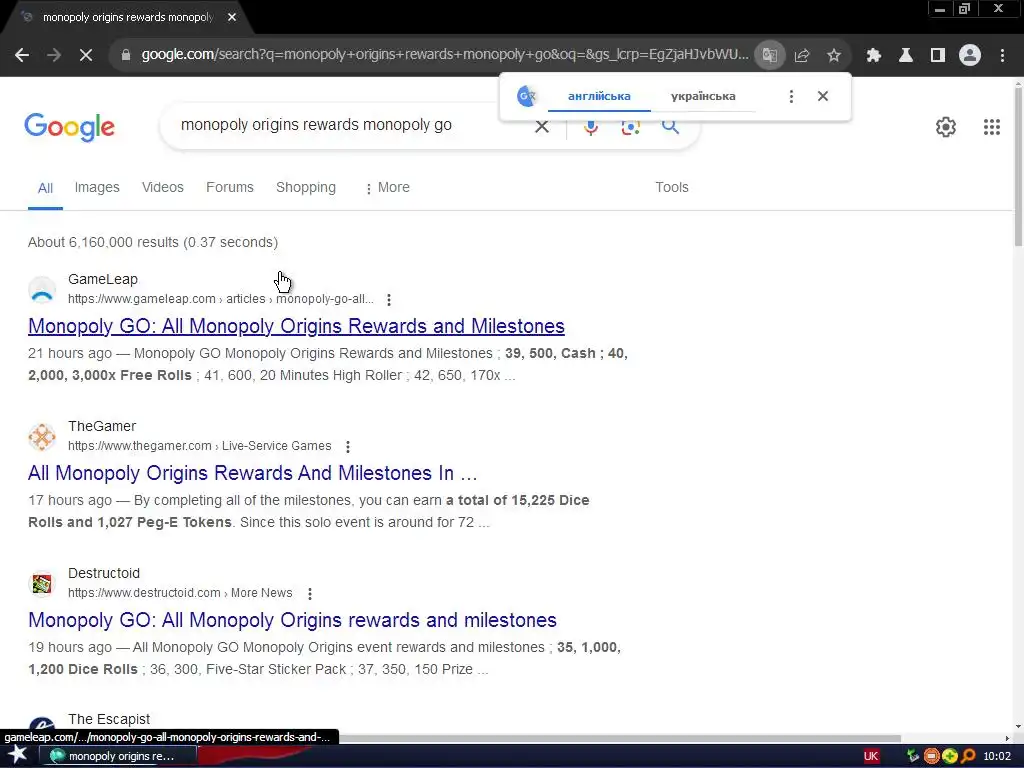Click the URL address bar
The image size is (1024, 768).
444,55
